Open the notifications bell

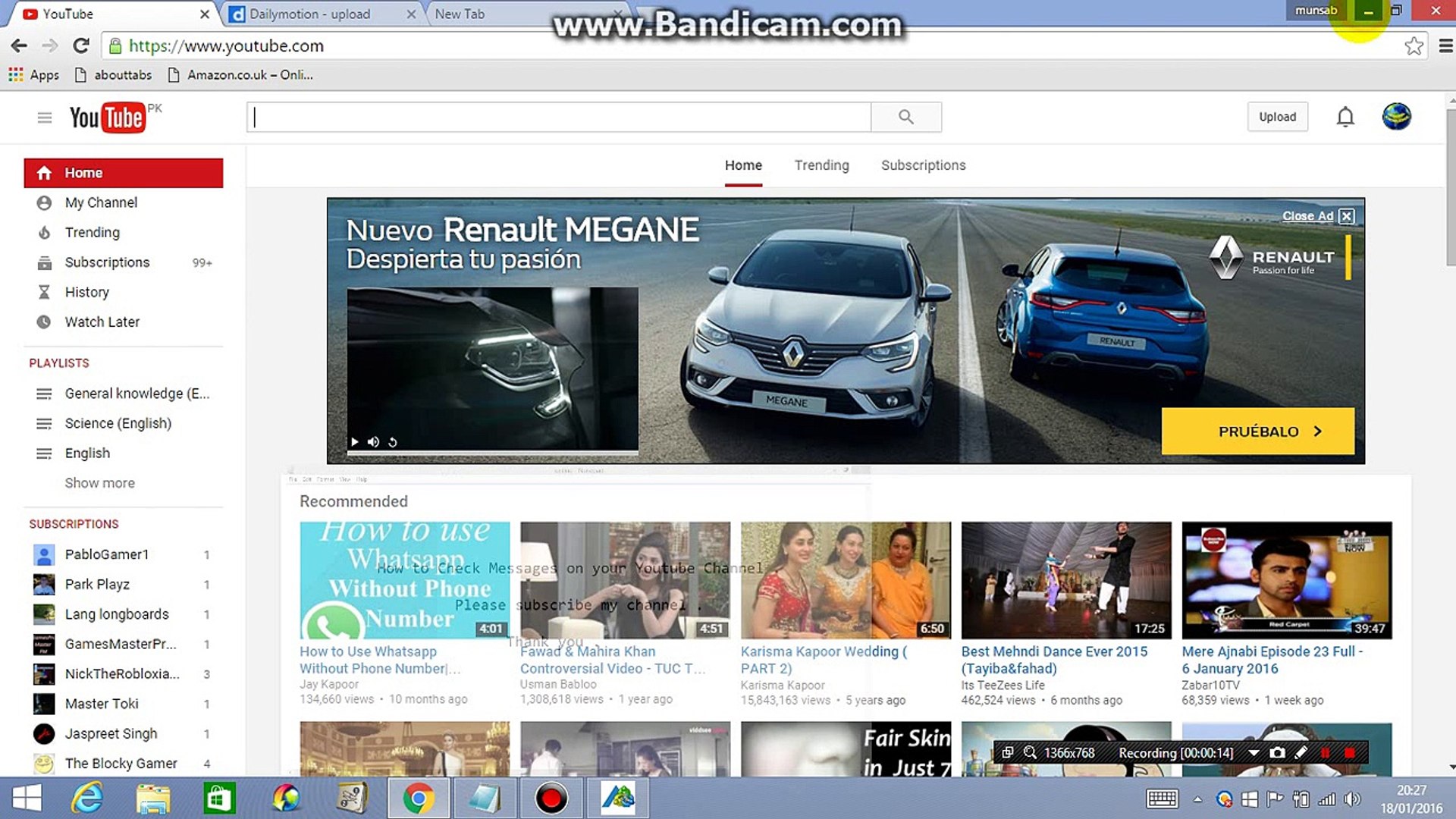point(1345,117)
